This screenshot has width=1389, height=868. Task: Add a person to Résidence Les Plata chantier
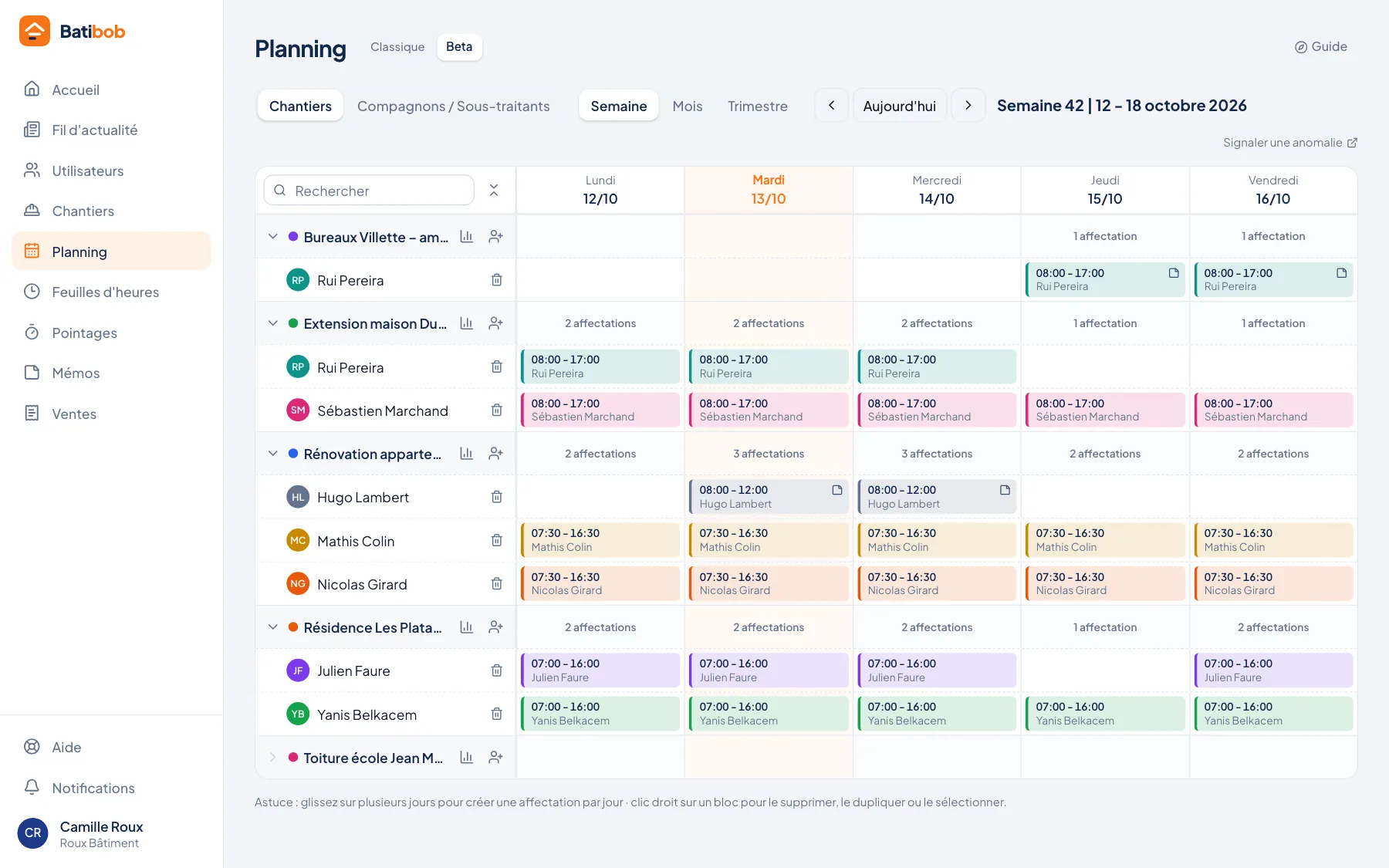[496, 627]
